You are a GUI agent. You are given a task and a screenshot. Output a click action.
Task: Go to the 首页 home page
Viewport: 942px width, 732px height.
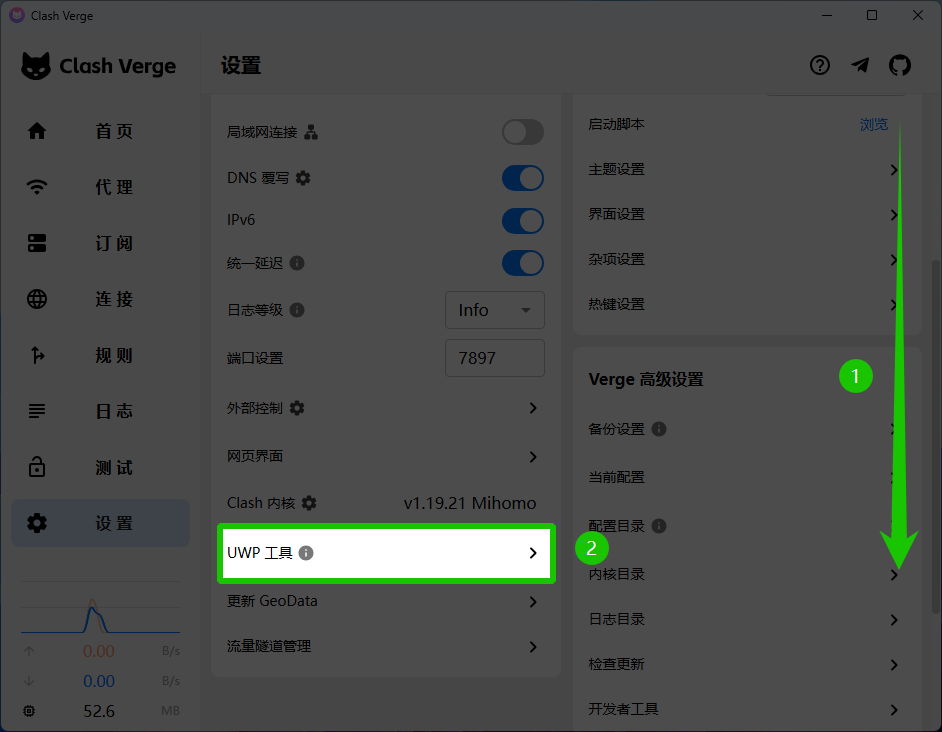pyautogui.click(x=100, y=131)
